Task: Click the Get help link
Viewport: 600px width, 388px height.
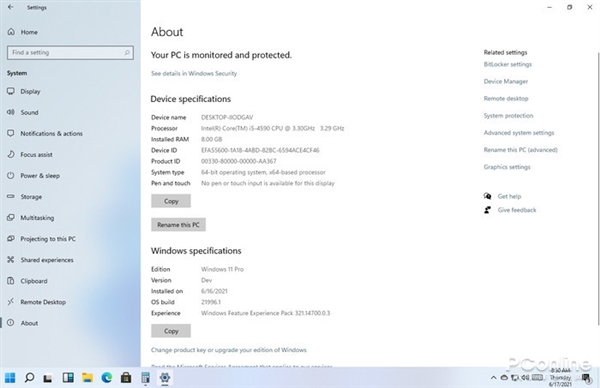Action: [509, 196]
